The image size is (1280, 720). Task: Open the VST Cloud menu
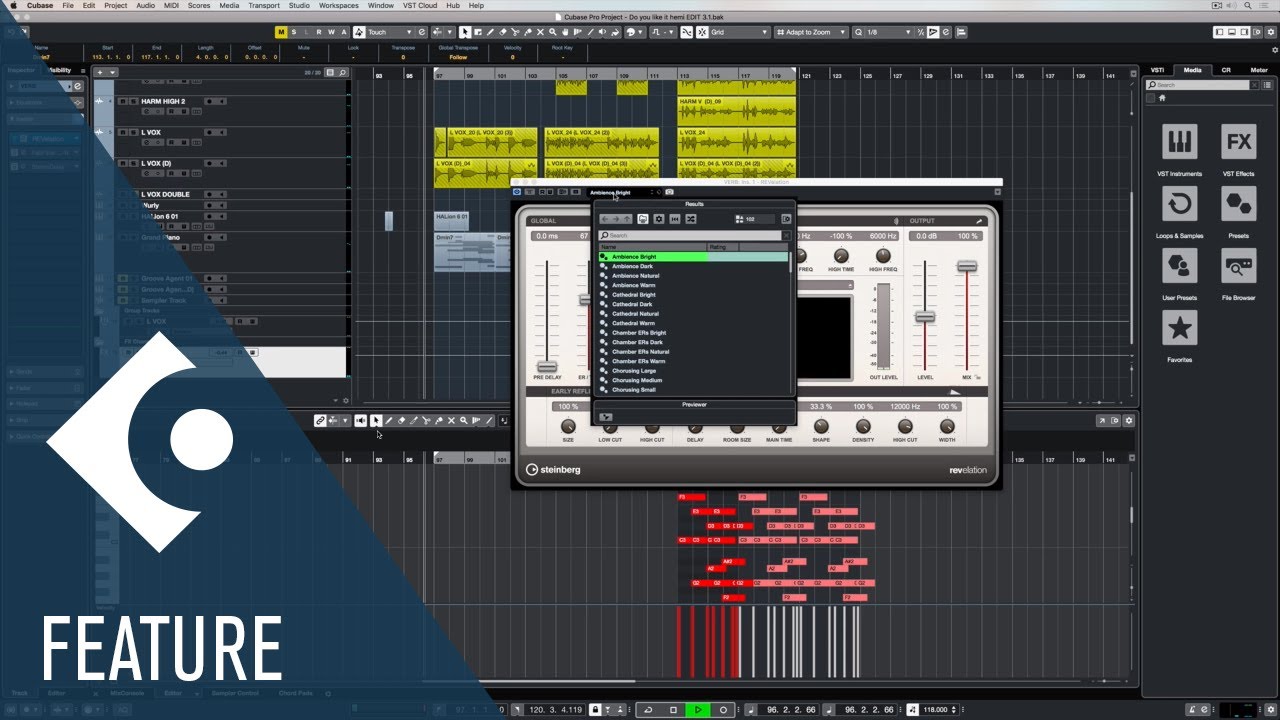pyautogui.click(x=421, y=5)
